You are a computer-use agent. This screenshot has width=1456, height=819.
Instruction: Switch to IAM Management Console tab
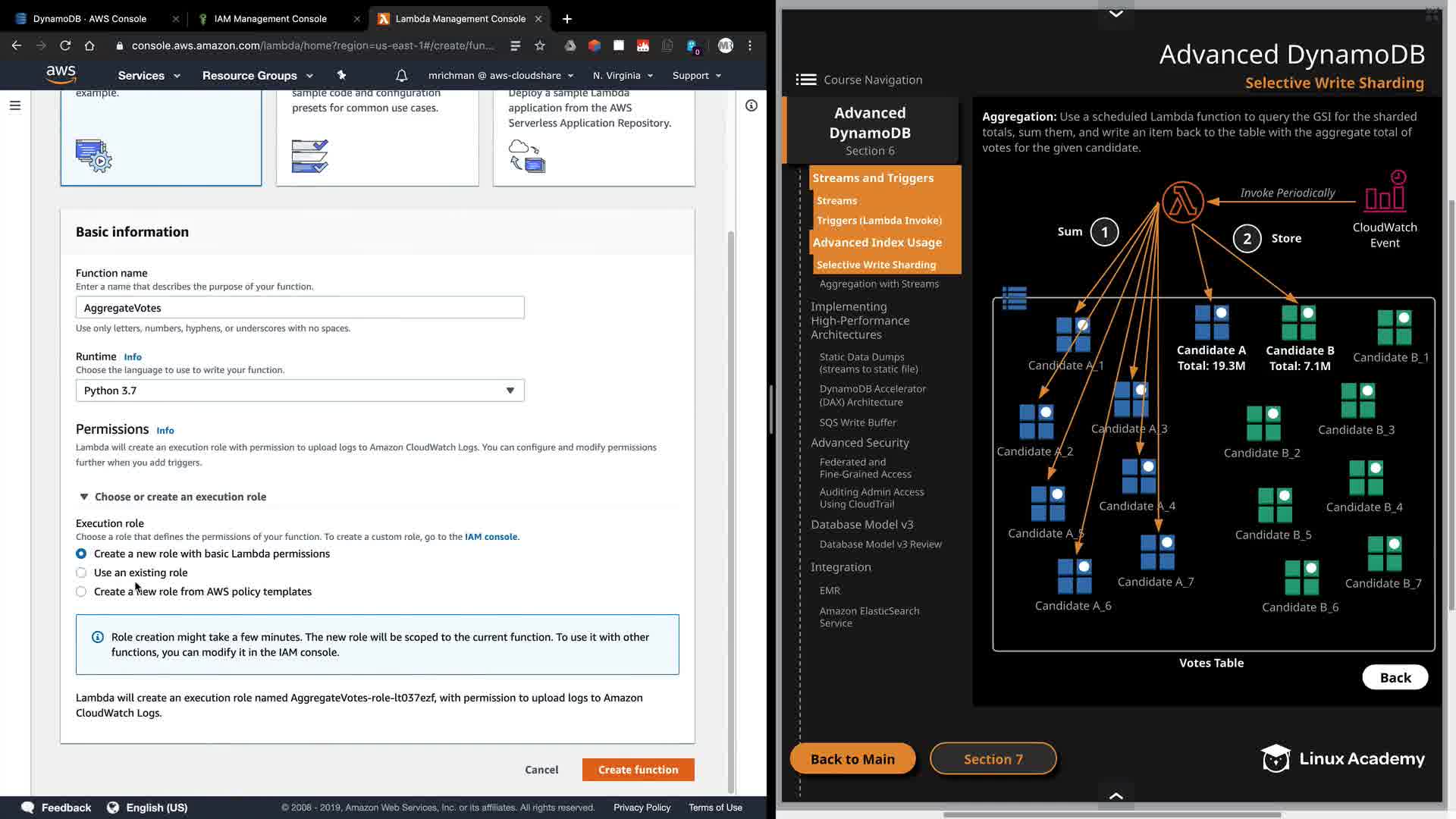270,18
